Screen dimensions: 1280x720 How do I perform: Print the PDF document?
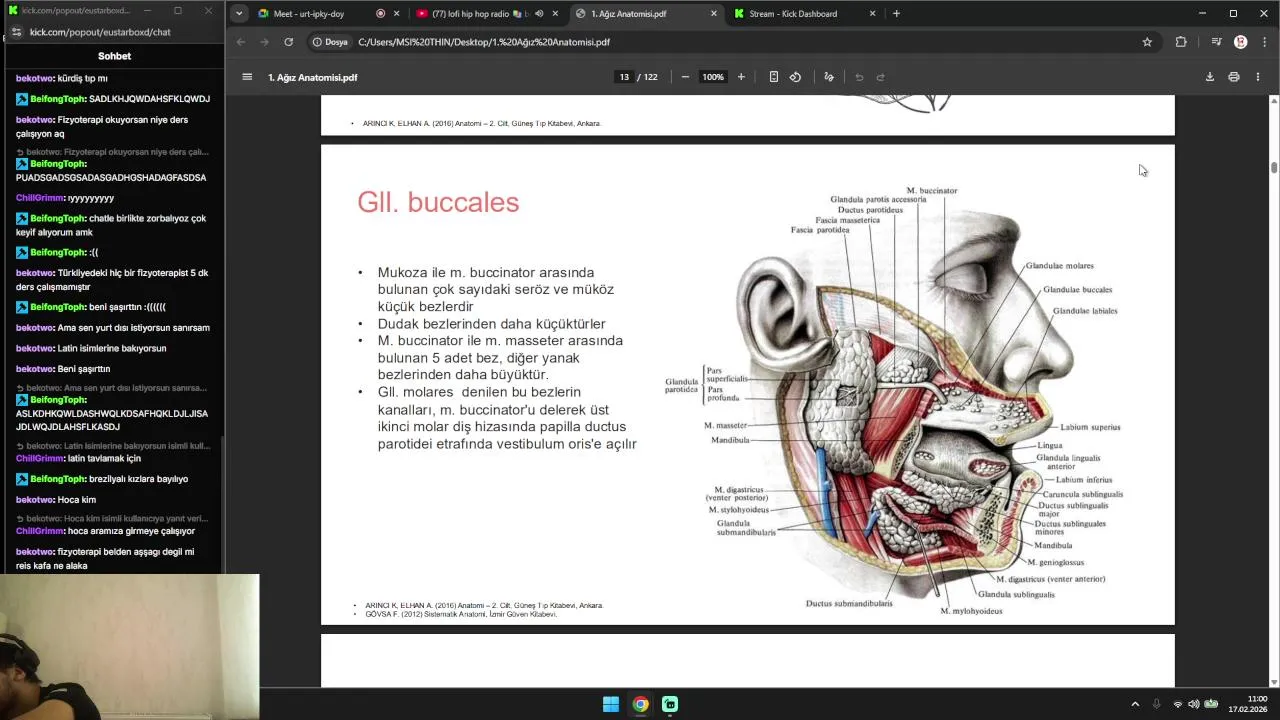tap(1234, 77)
